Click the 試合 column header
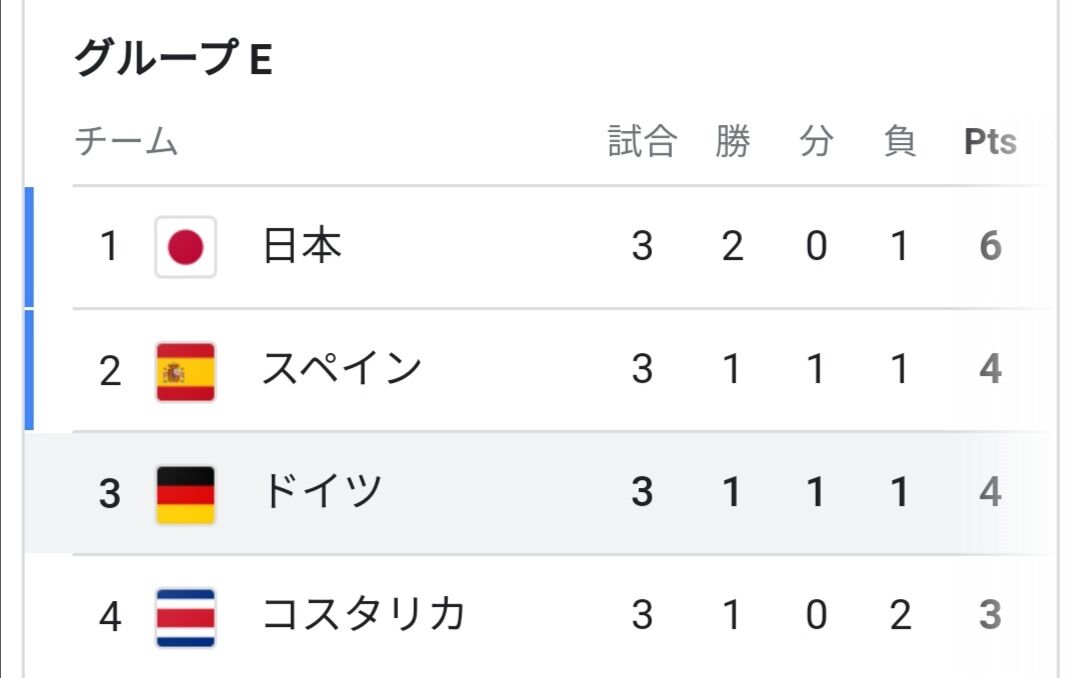This screenshot has height=678, width=1080. pos(642,141)
